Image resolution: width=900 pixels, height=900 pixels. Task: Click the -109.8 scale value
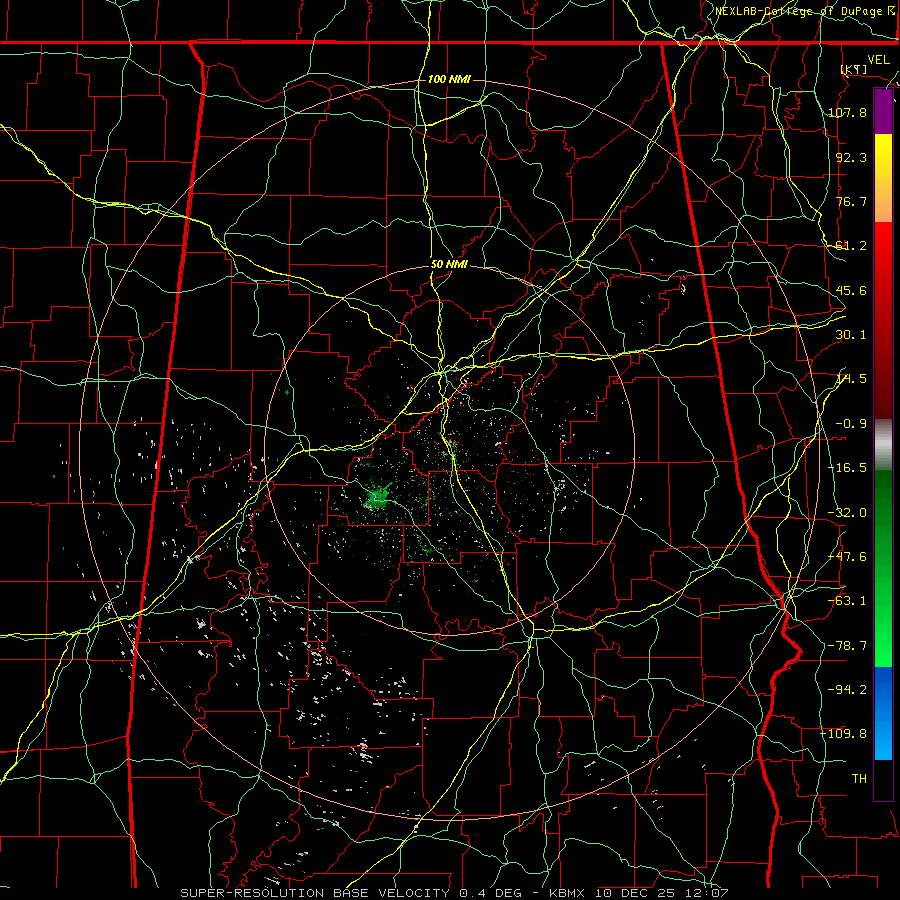click(x=844, y=734)
